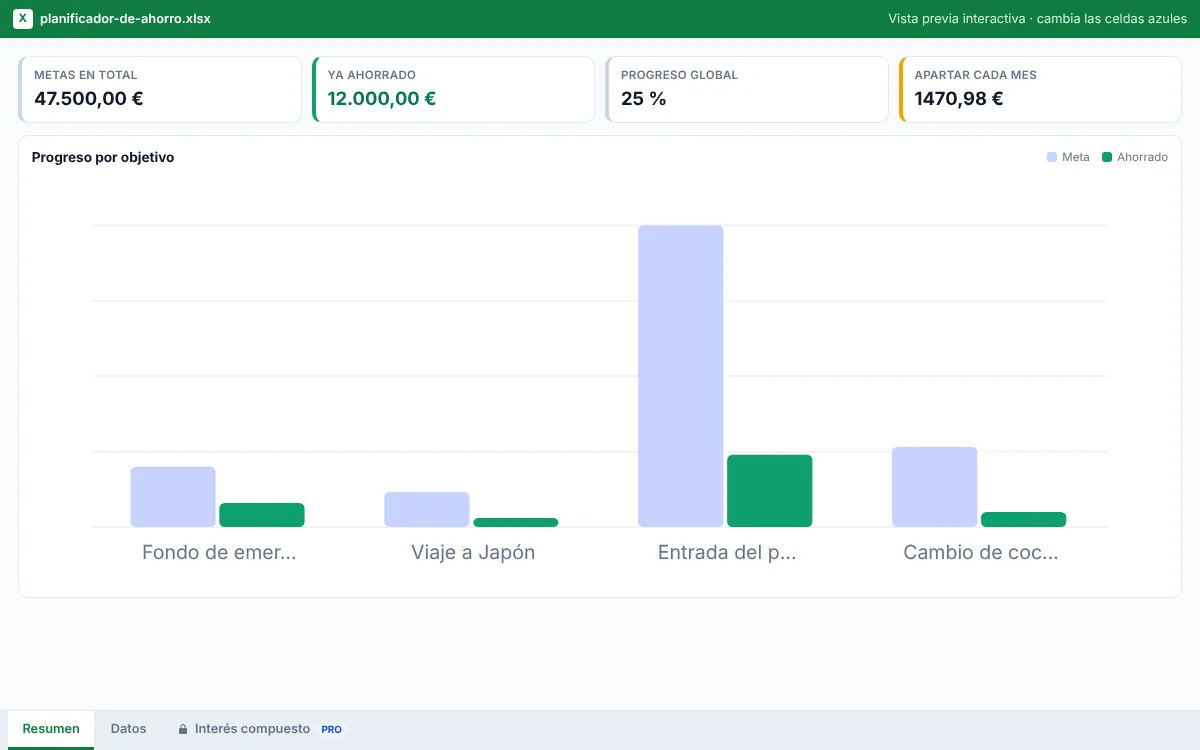1200x750 pixels.
Task: Click the Progreso por objetivo chart title
Action: [x=103, y=157]
